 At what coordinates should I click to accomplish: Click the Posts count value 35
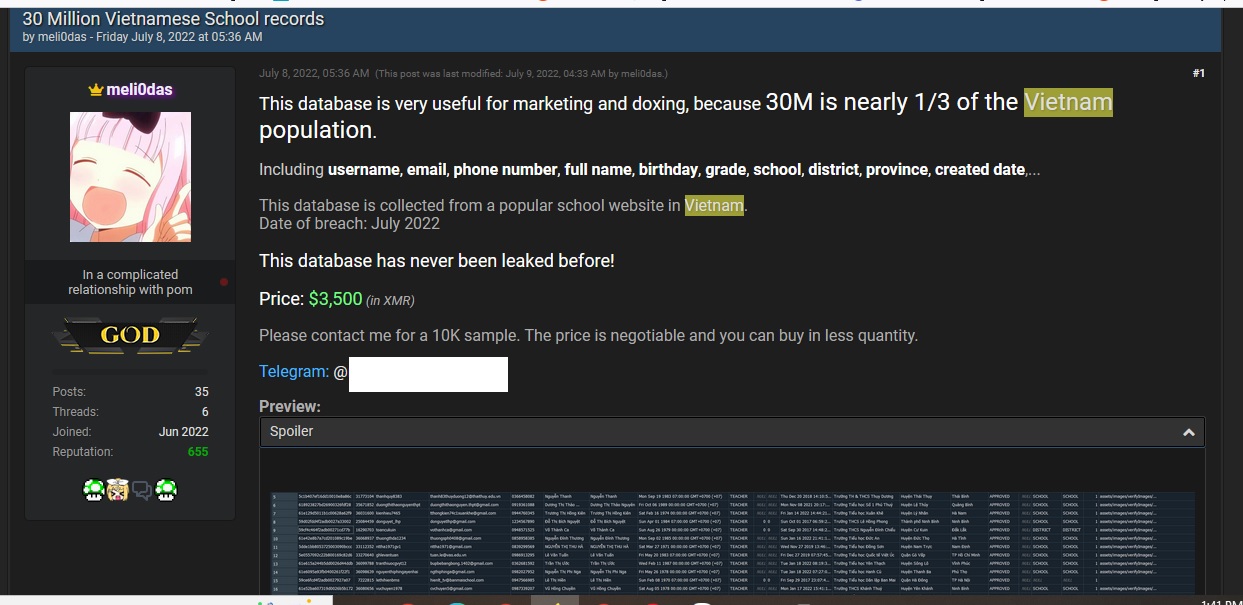(x=201, y=392)
